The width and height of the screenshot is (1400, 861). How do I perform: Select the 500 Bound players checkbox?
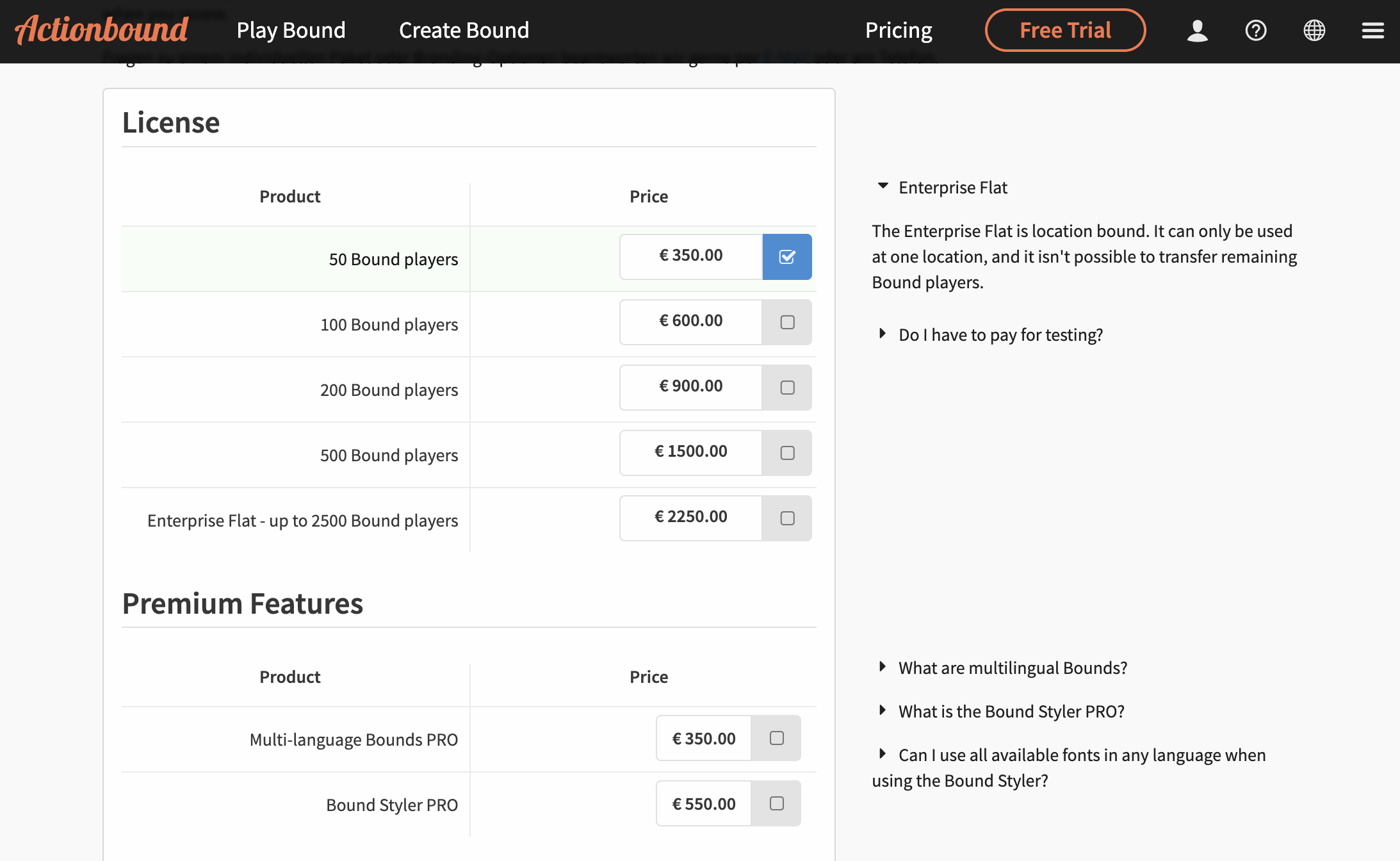(787, 453)
